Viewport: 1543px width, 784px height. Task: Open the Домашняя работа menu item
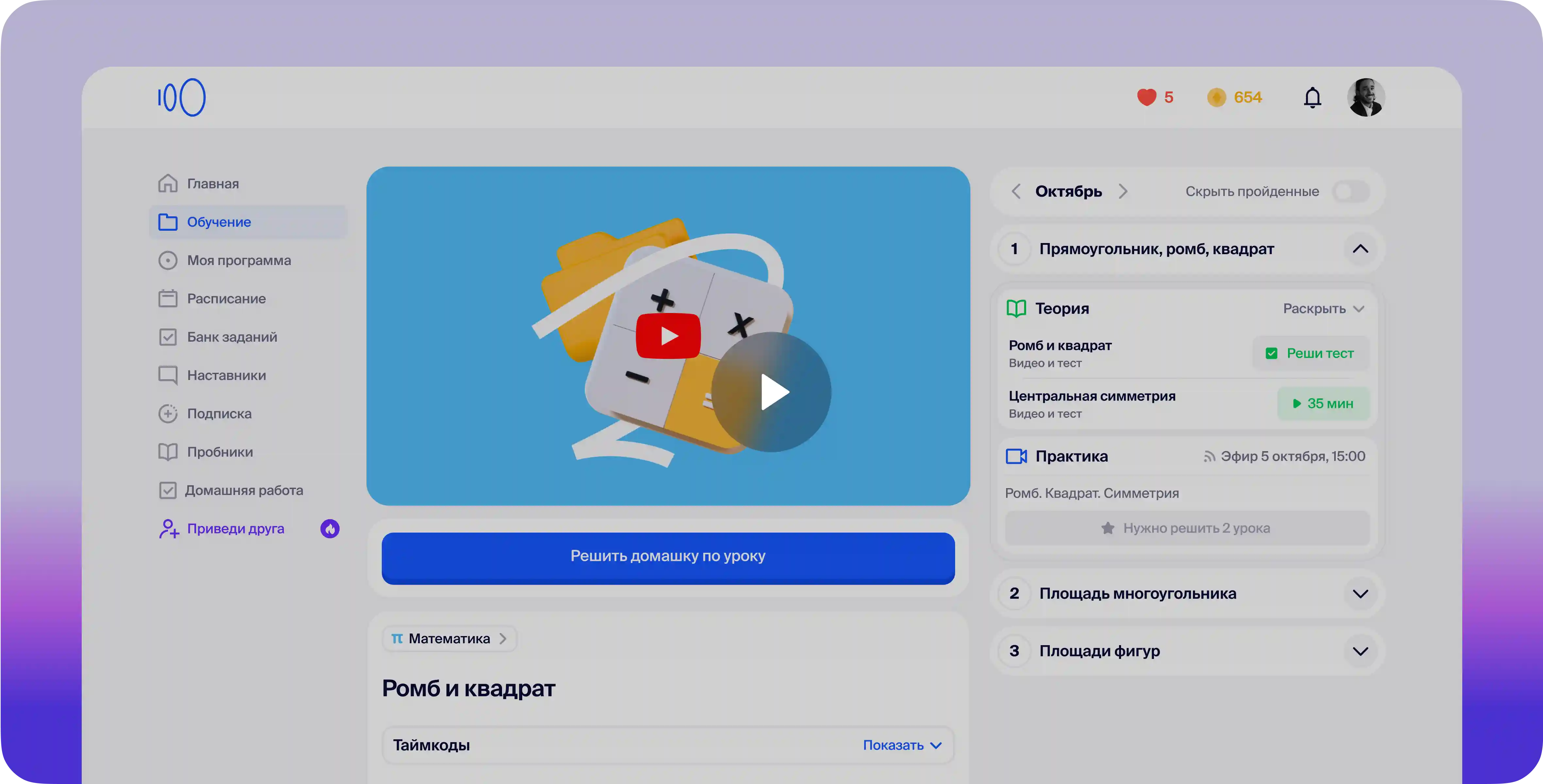tap(249, 490)
